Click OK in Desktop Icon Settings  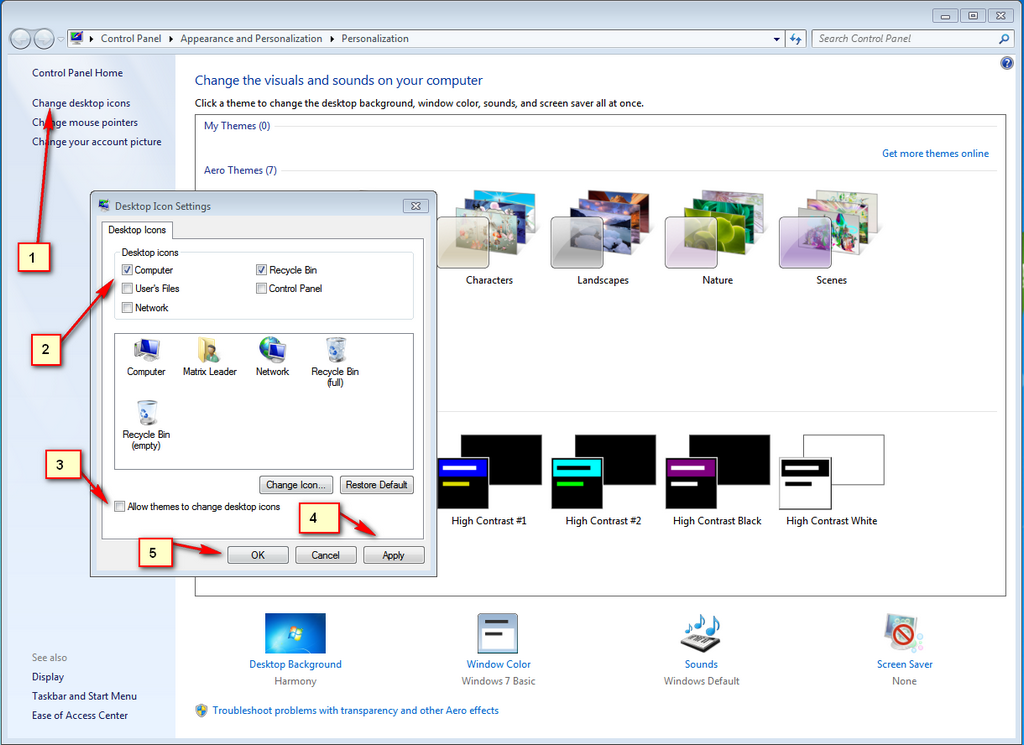coord(258,555)
